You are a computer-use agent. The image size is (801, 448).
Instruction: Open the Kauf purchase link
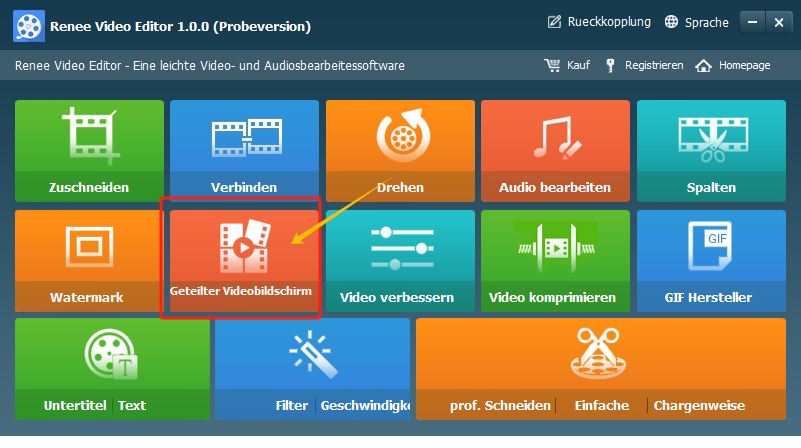tap(578, 65)
